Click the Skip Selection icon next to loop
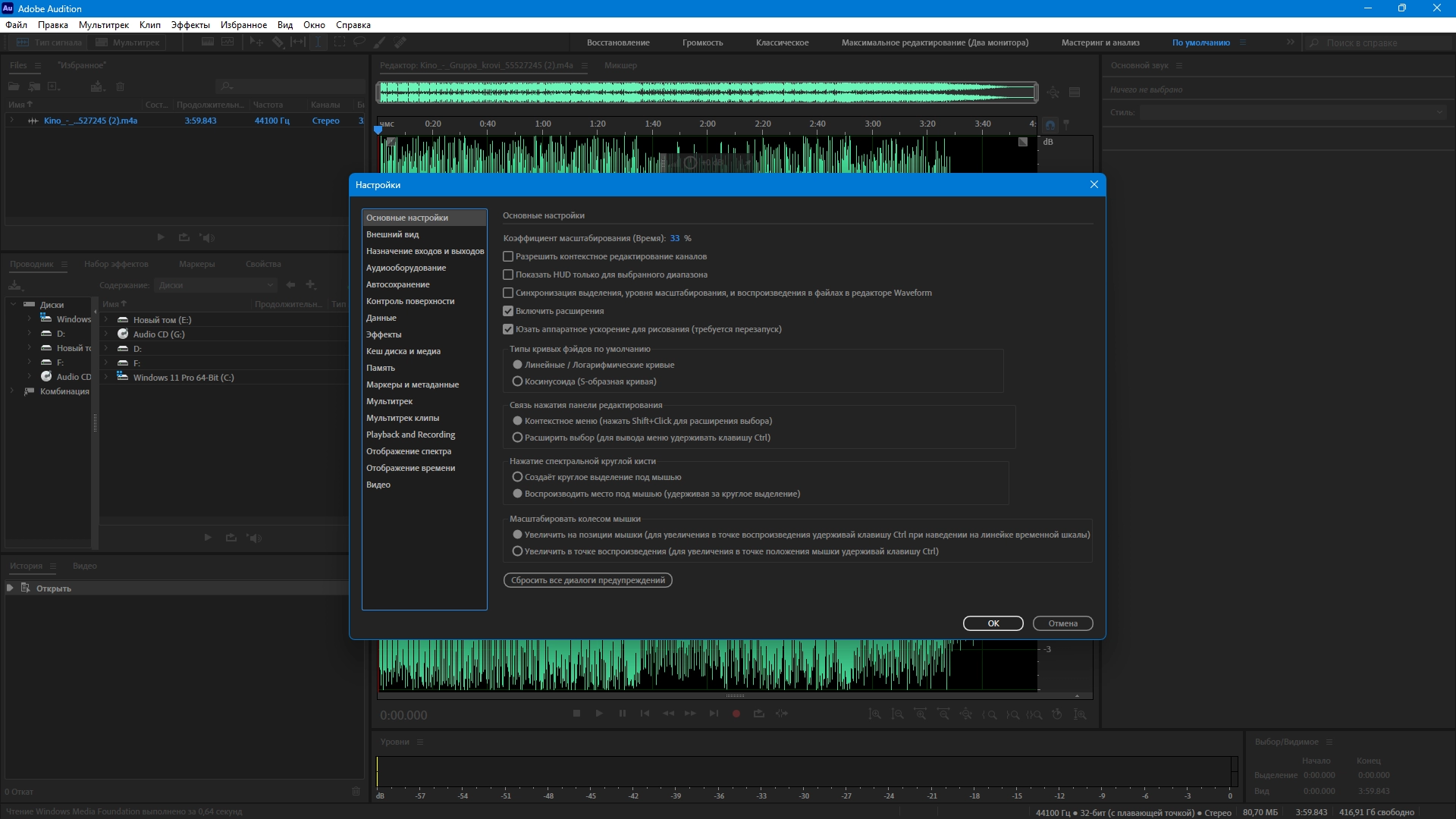This screenshot has height=819, width=1456. 782,714
